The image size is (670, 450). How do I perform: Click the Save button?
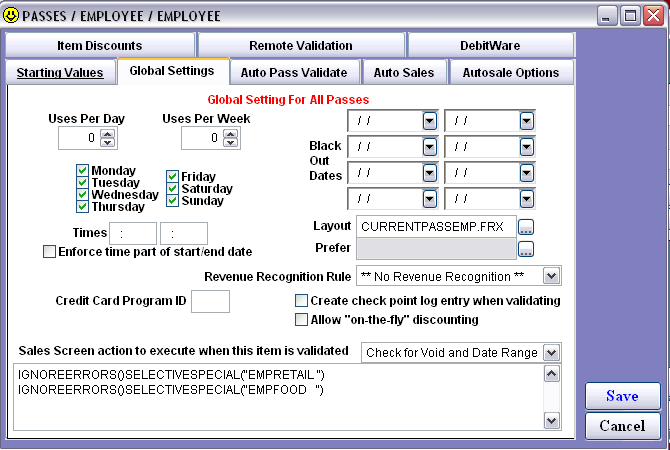point(623,396)
